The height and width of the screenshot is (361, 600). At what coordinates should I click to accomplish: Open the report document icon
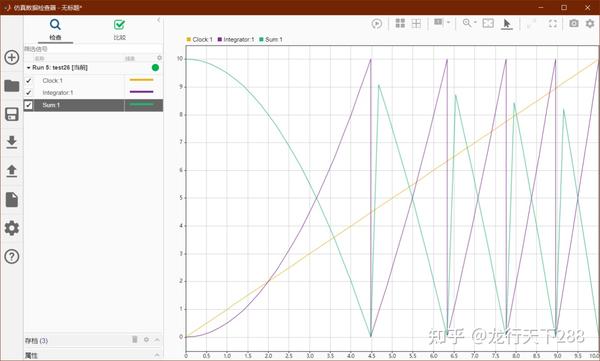(x=12, y=199)
